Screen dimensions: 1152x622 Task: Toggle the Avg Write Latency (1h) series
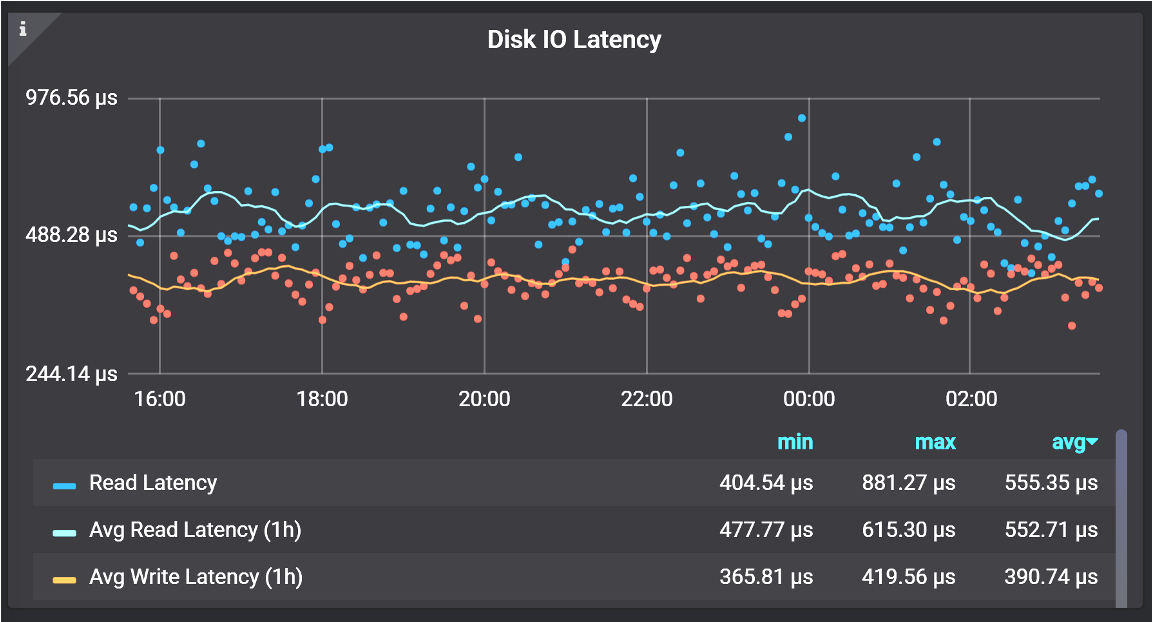pyautogui.click(x=196, y=577)
